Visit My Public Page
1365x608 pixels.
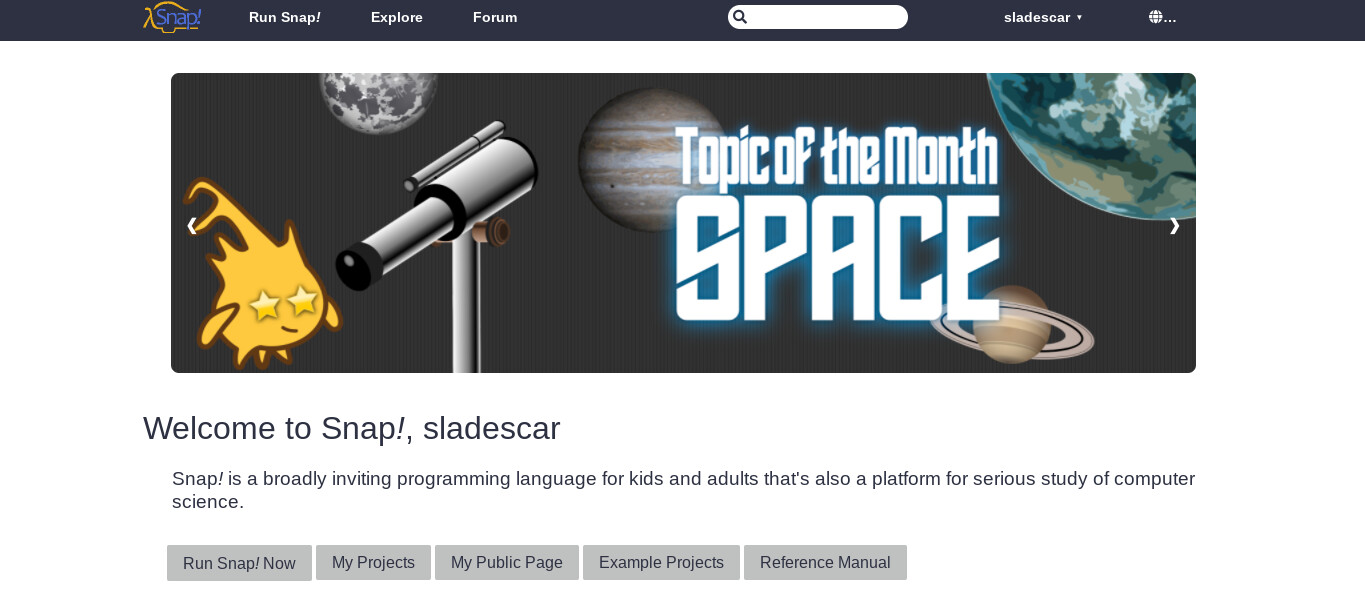coord(506,562)
